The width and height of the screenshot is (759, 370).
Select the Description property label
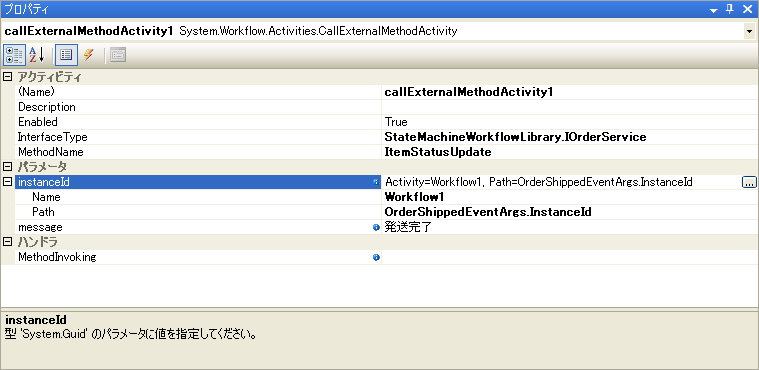[x=47, y=107]
